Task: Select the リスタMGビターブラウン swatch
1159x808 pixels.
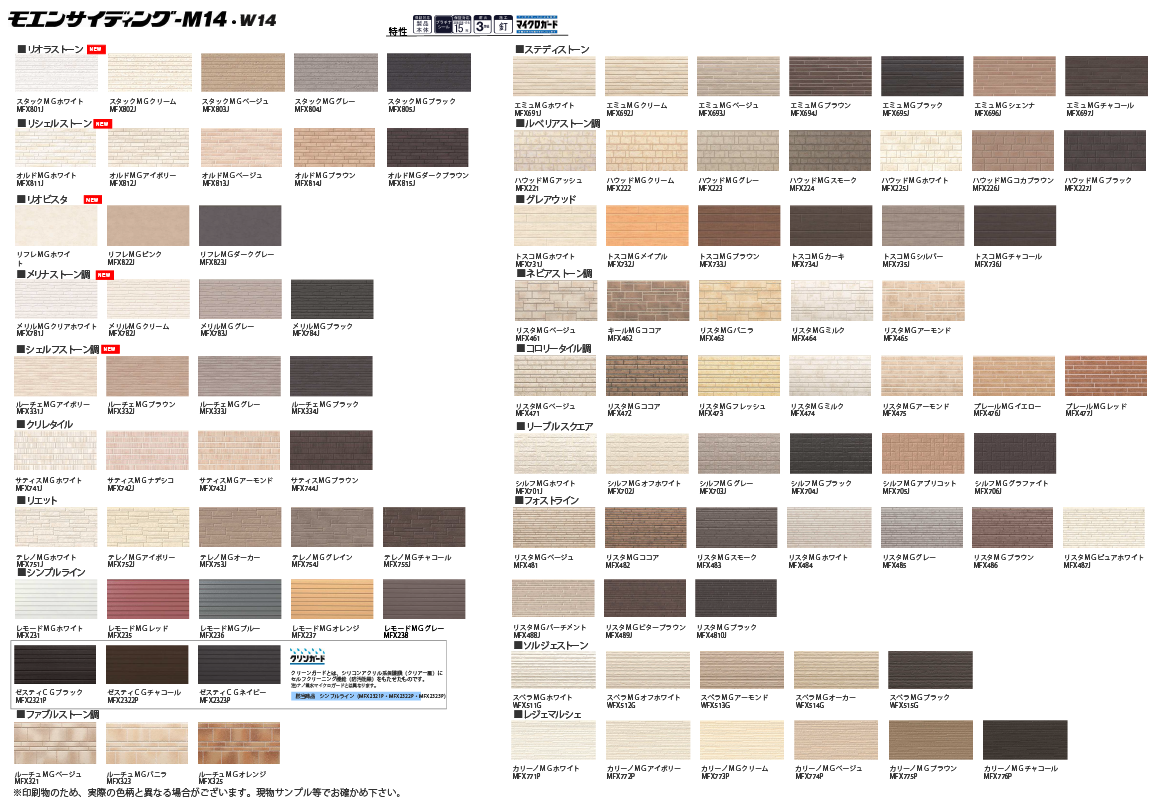Action: (645, 599)
